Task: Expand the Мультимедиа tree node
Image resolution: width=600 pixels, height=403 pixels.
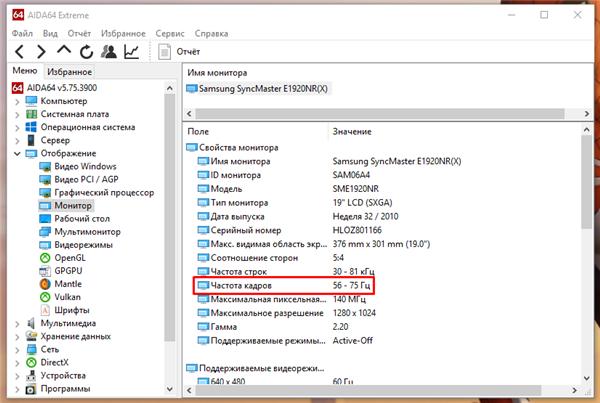Action: pos(17,324)
